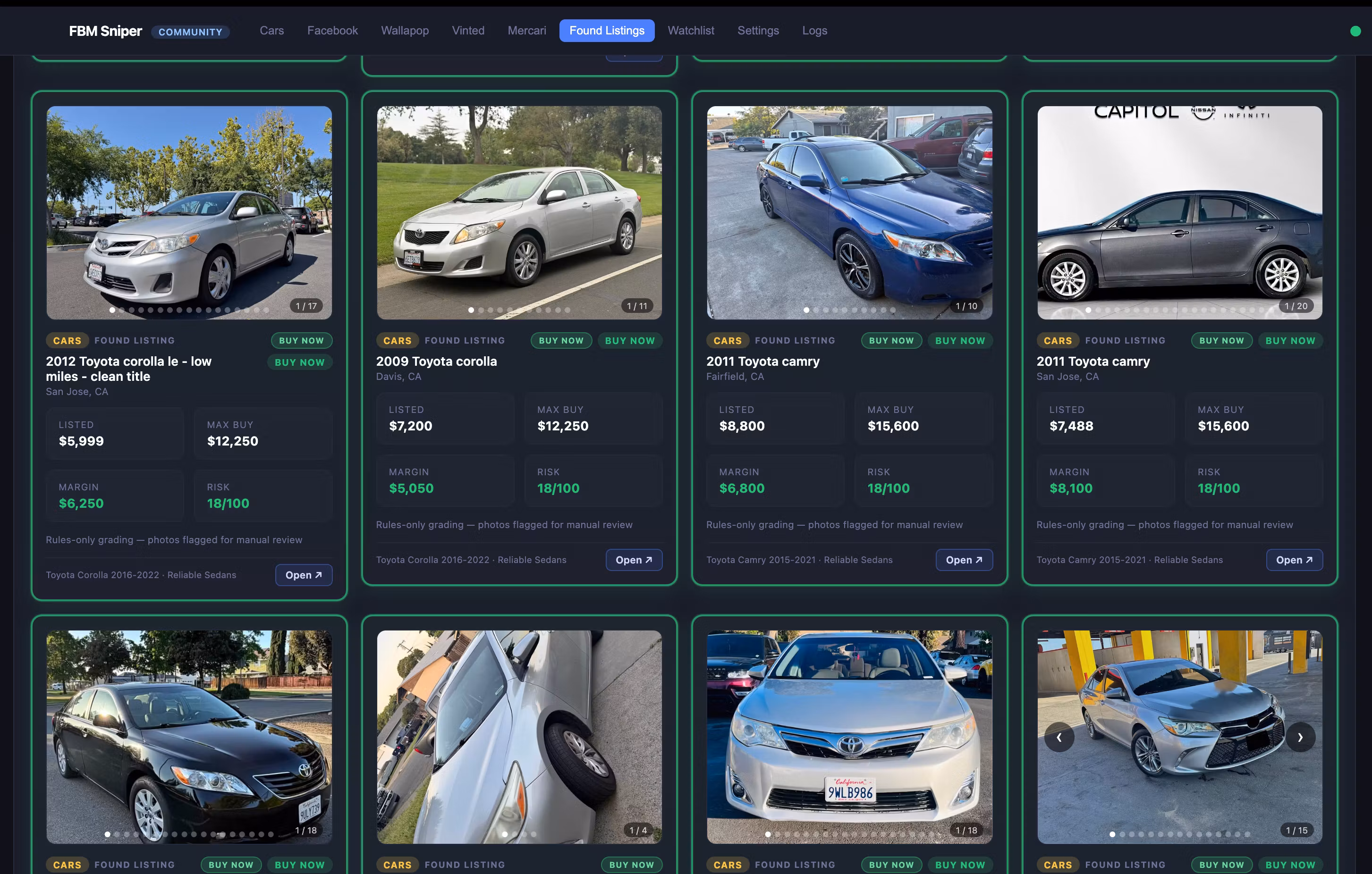Click the blue 2011 Toyota camry photo
The height and width of the screenshot is (874, 1372).
click(849, 212)
